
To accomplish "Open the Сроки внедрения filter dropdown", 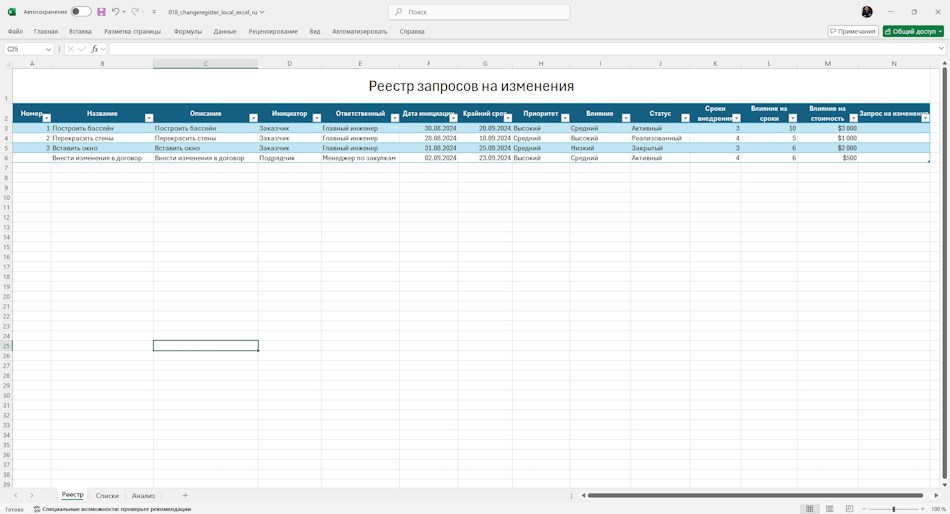I will click(x=736, y=118).
